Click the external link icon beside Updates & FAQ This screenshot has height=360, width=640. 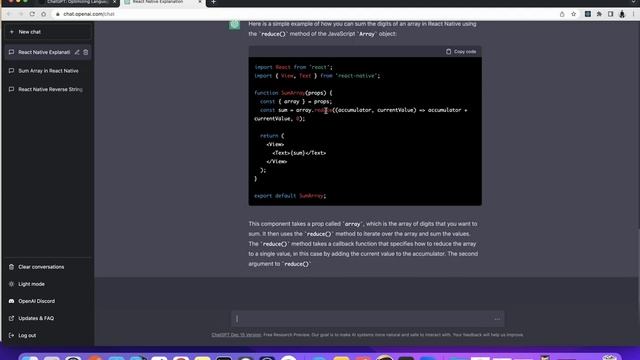tap(11, 318)
